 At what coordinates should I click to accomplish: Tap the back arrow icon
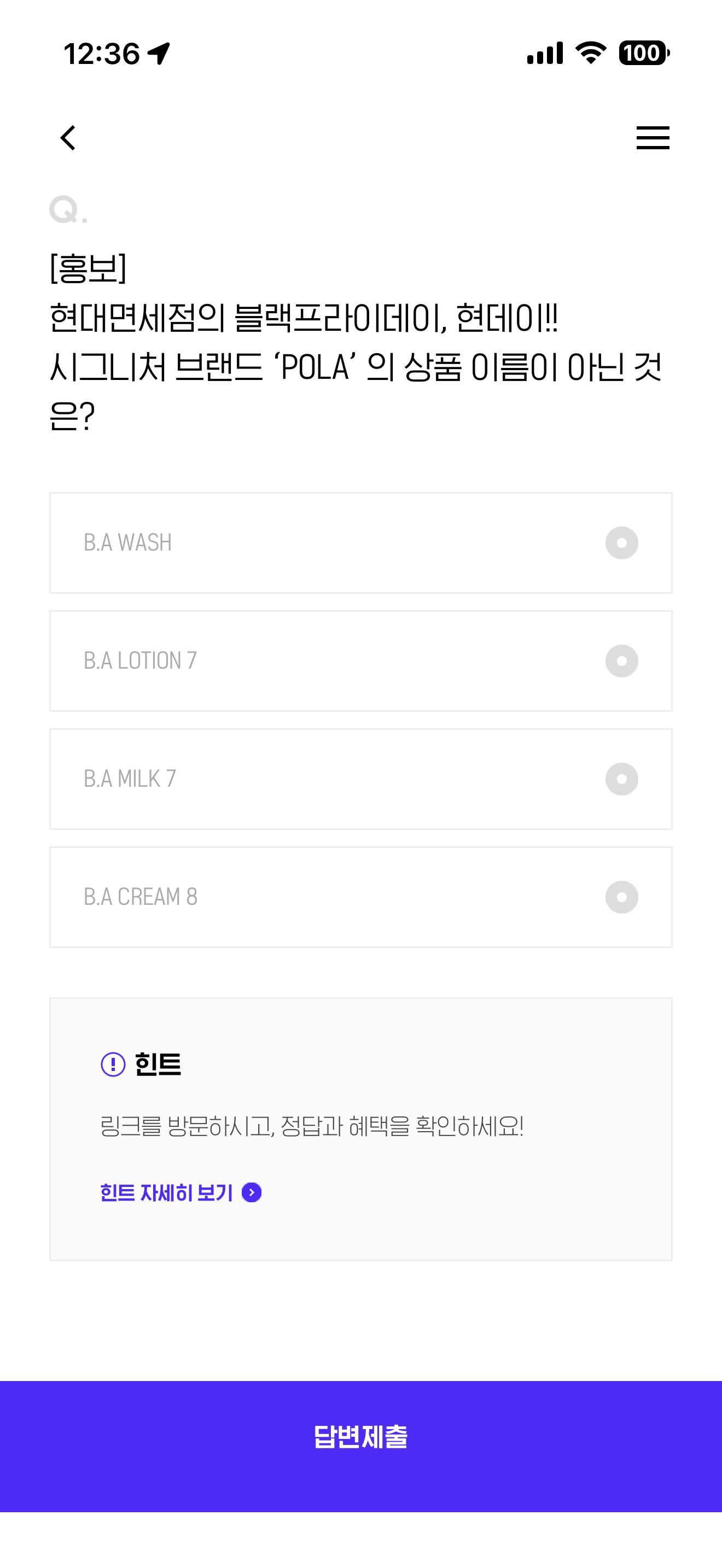pyautogui.click(x=68, y=138)
